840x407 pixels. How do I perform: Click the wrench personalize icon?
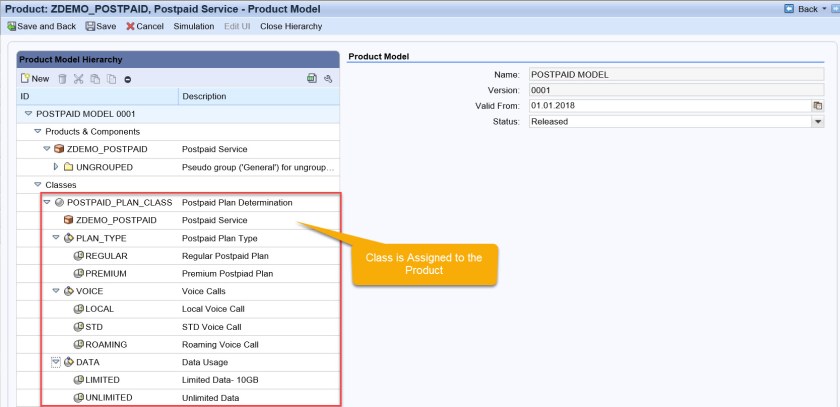pyautogui.click(x=328, y=79)
